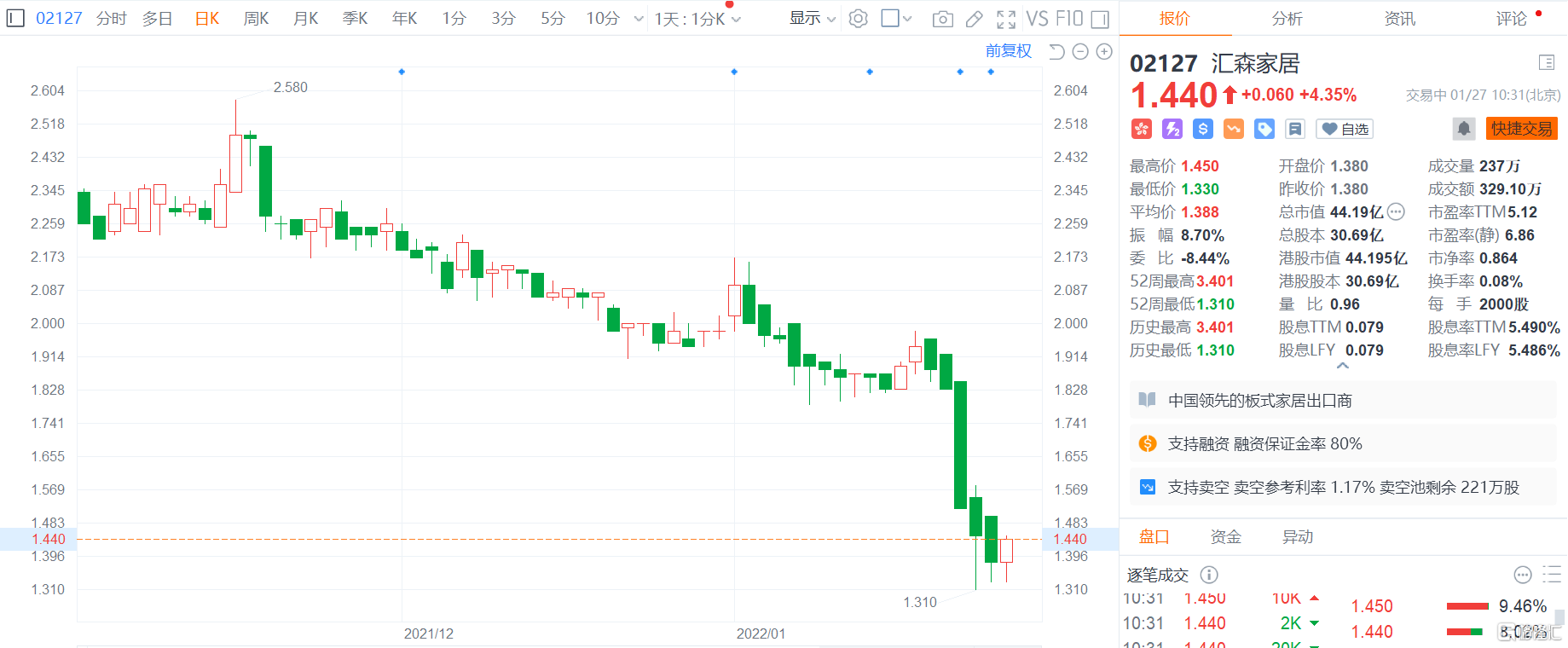Click the 2021/12 blue diamond event marker
1568x648 pixels.
pyautogui.click(x=402, y=72)
